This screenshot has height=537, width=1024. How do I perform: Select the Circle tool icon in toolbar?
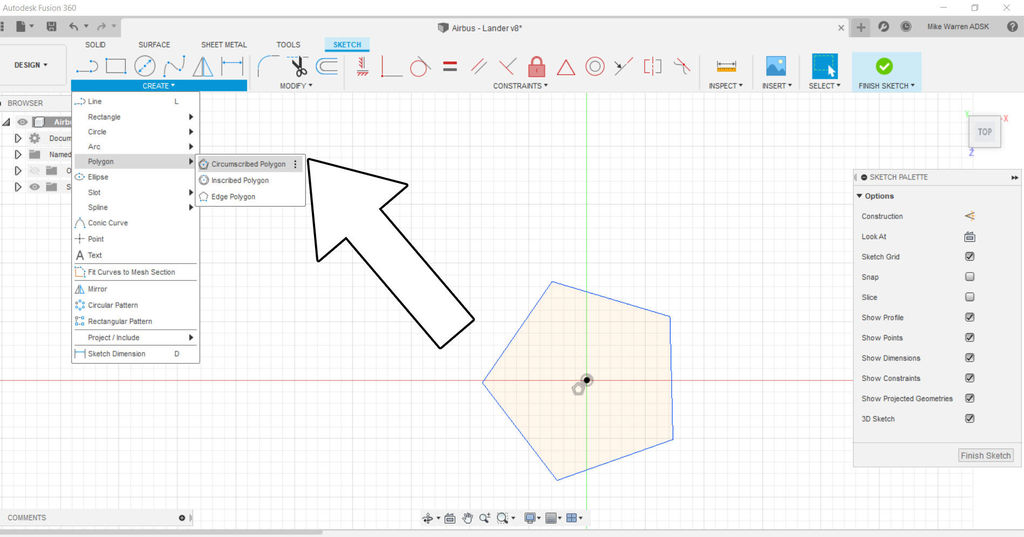pos(145,66)
